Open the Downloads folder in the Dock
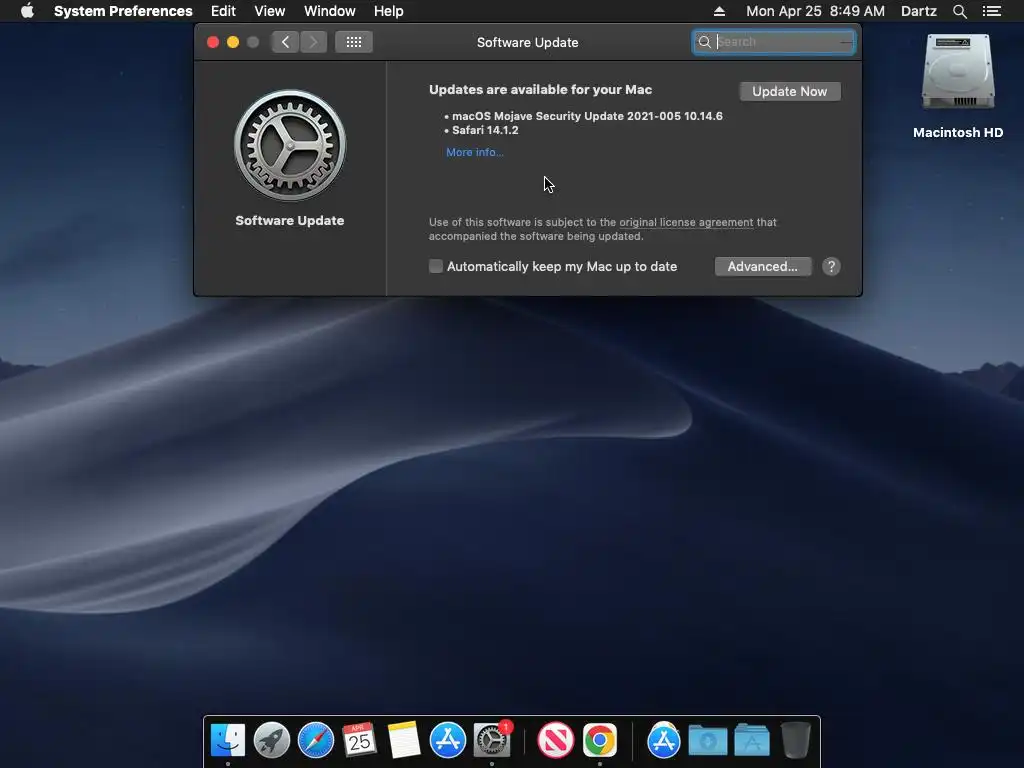This screenshot has width=1024, height=768. 708,740
